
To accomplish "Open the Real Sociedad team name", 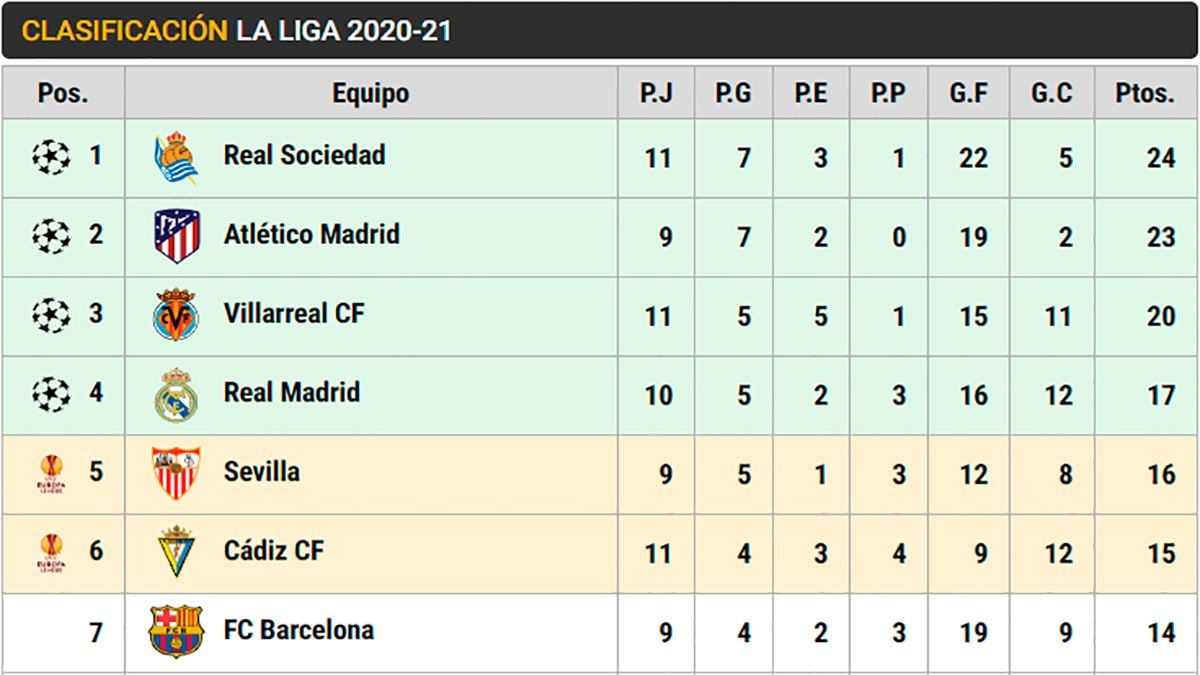I will [304, 155].
